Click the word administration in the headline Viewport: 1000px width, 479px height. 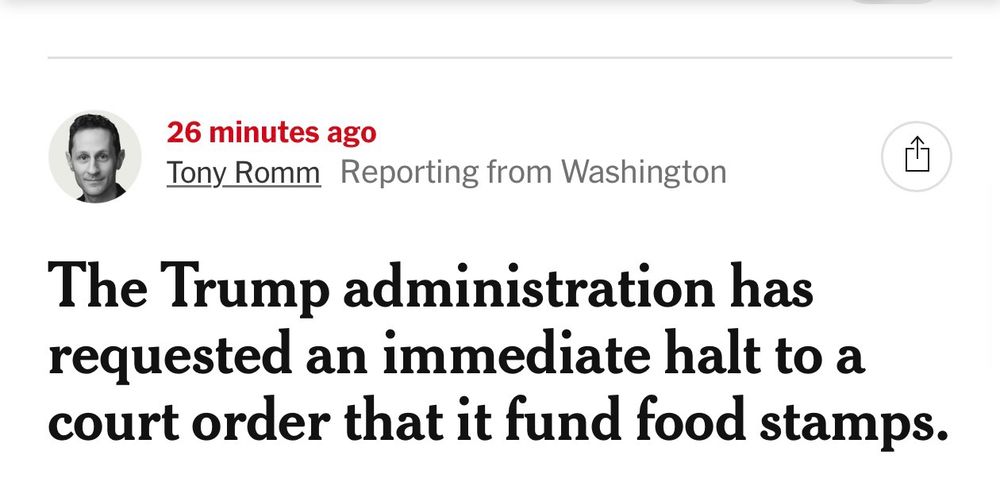(529, 288)
